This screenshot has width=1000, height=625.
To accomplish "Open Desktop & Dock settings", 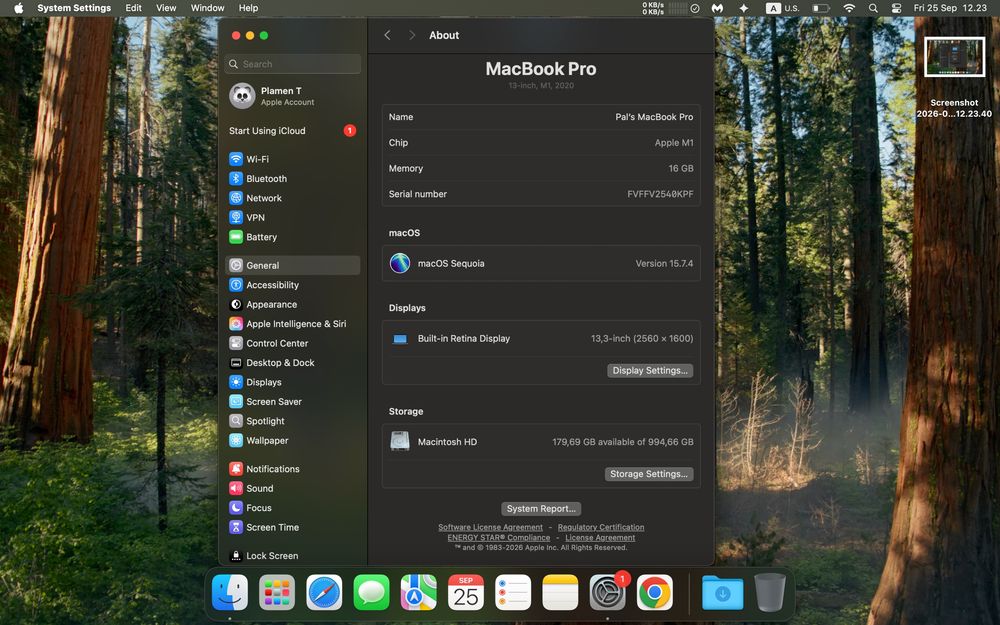I will point(293,363).
